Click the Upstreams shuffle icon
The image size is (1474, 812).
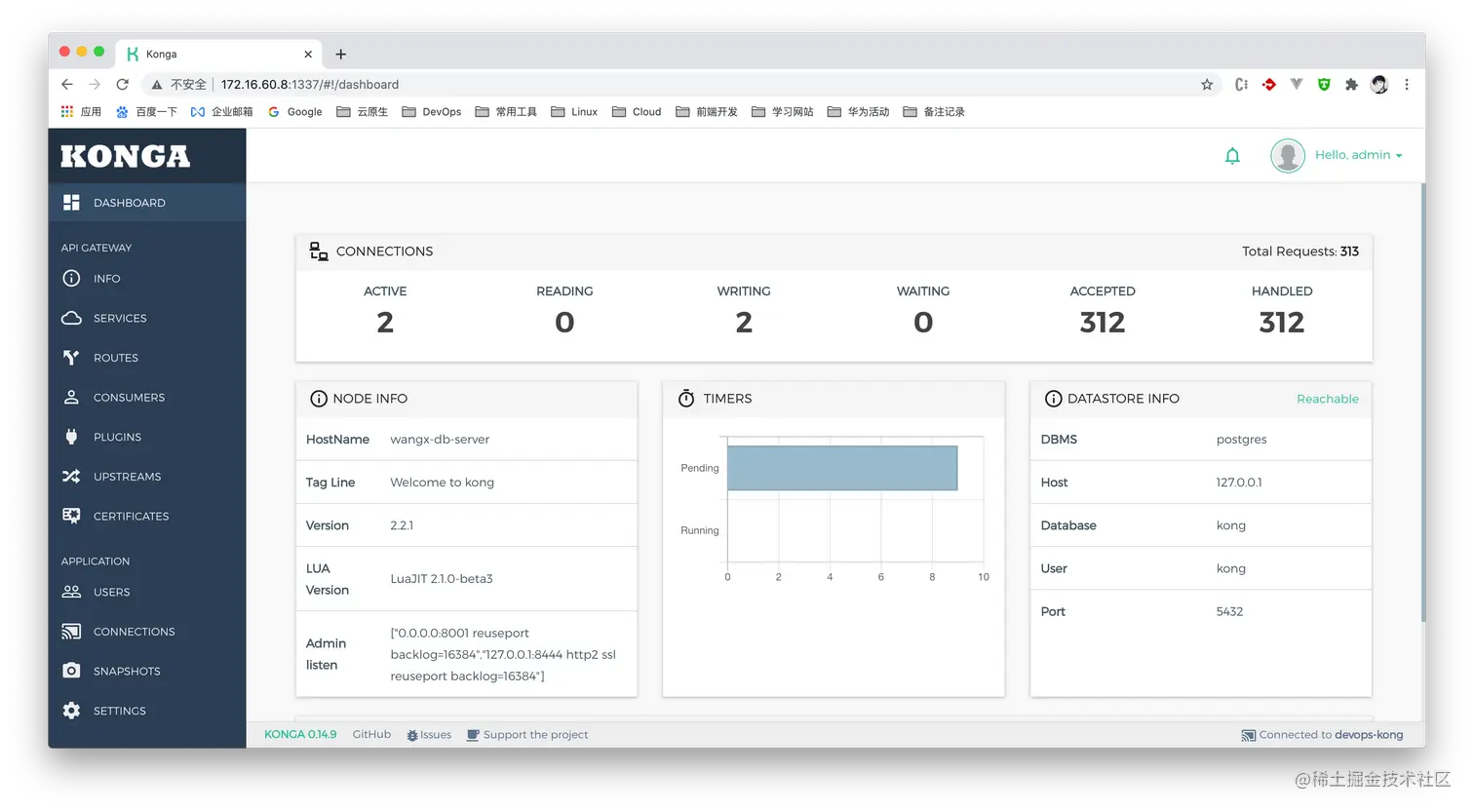pos(71,477)
